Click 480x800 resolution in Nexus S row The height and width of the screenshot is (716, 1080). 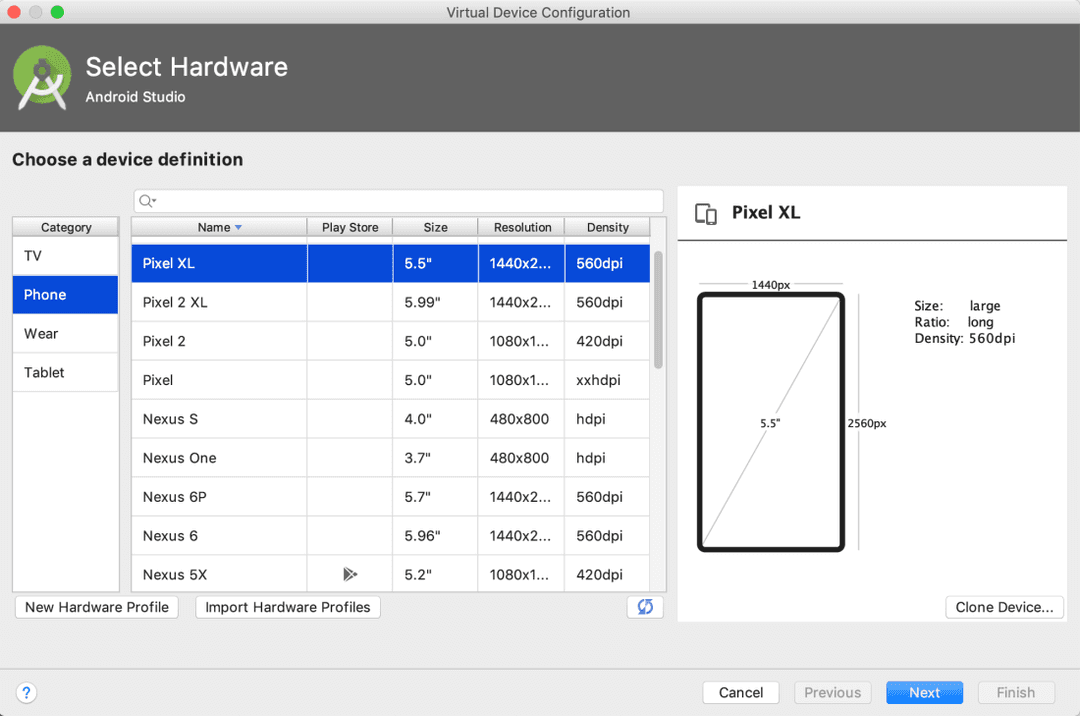coord(519,419)
